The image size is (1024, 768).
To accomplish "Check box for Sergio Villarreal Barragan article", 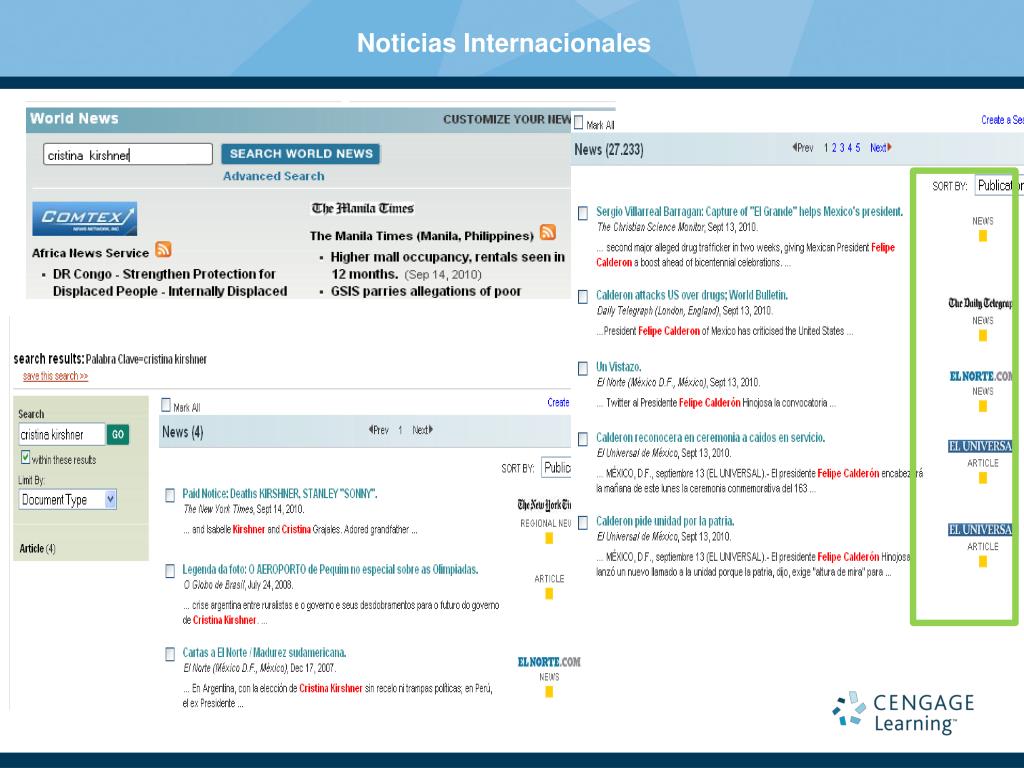I will tap(583, 213).
